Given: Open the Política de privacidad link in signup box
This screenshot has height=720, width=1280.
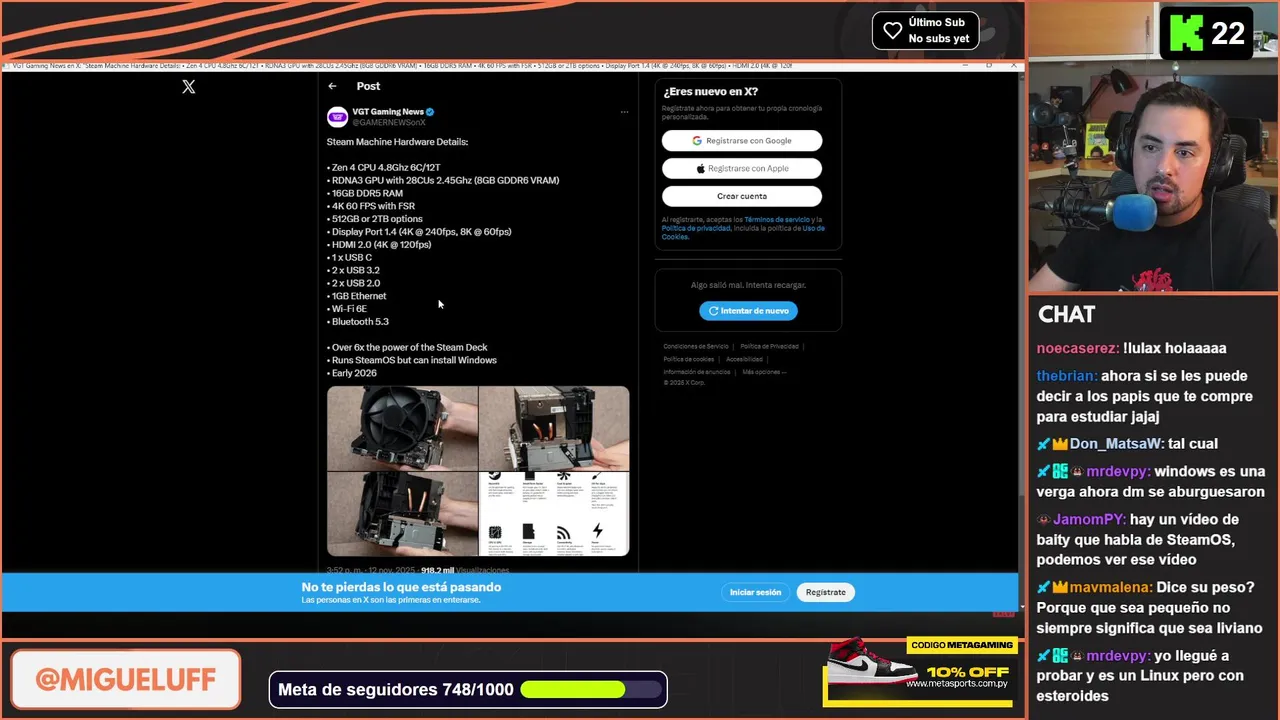Looking at the screenshot, I should pos(696,228).
